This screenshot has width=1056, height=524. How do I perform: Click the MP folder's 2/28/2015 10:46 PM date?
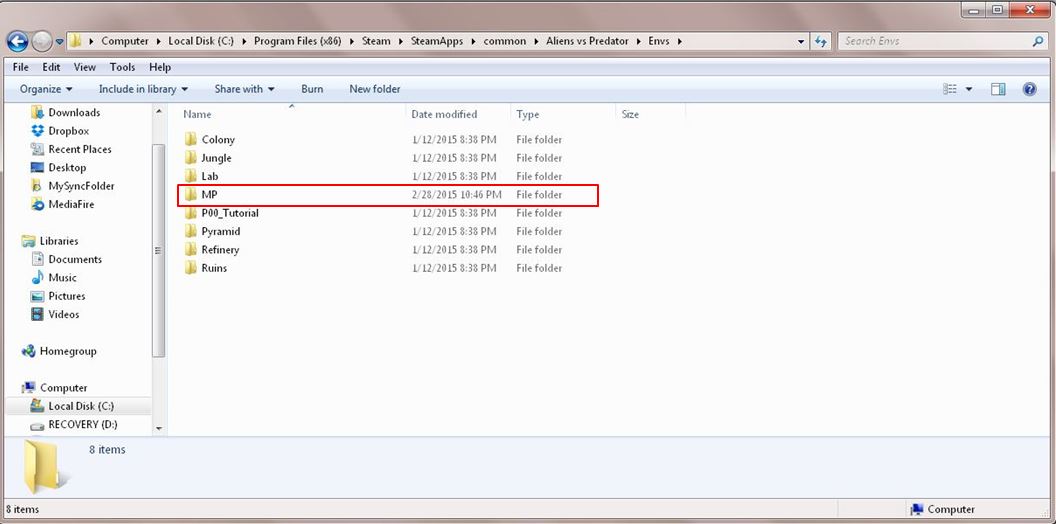(456, 195)
